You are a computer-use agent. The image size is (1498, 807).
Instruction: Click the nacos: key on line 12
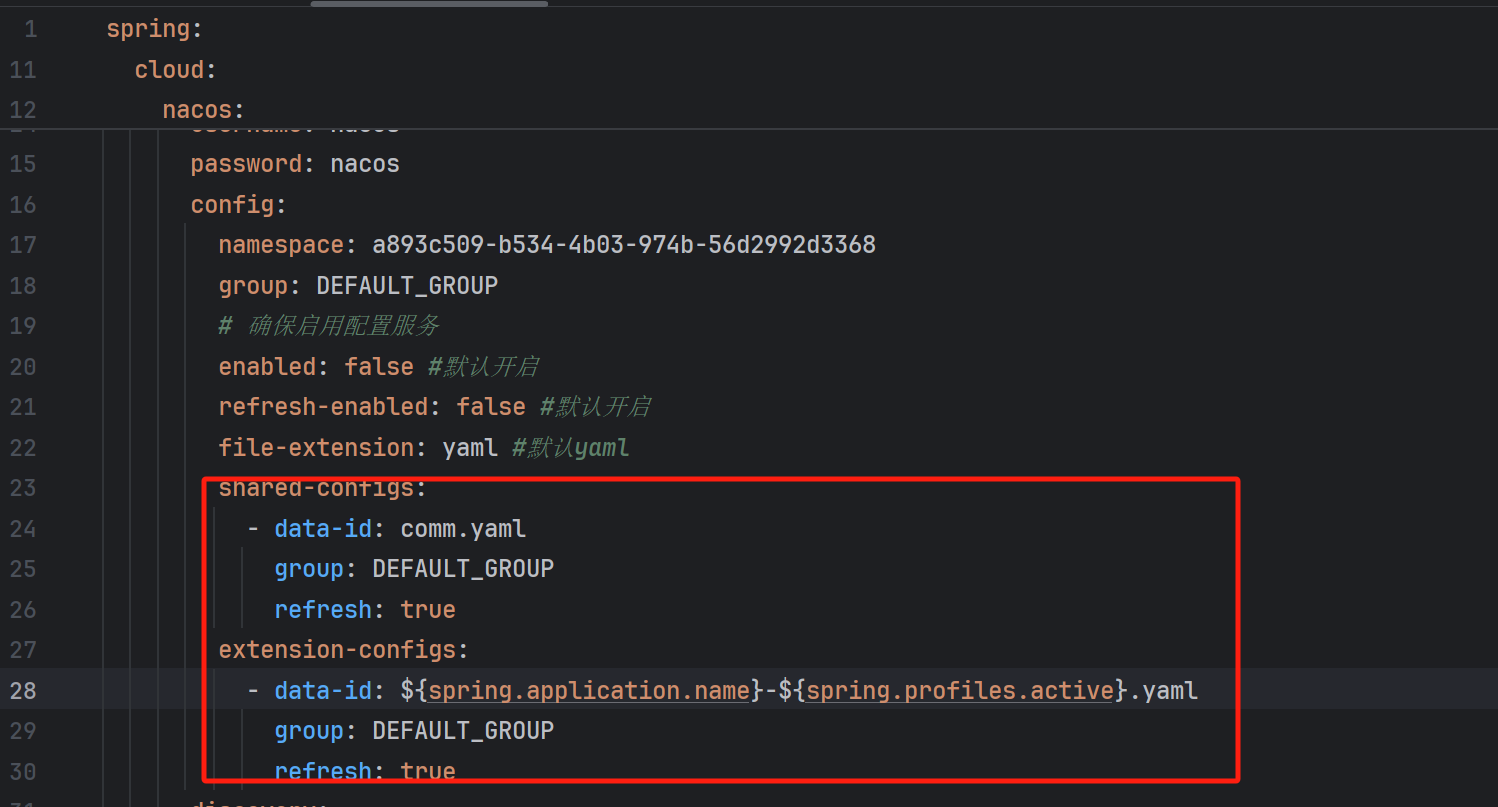coord(201,109)
